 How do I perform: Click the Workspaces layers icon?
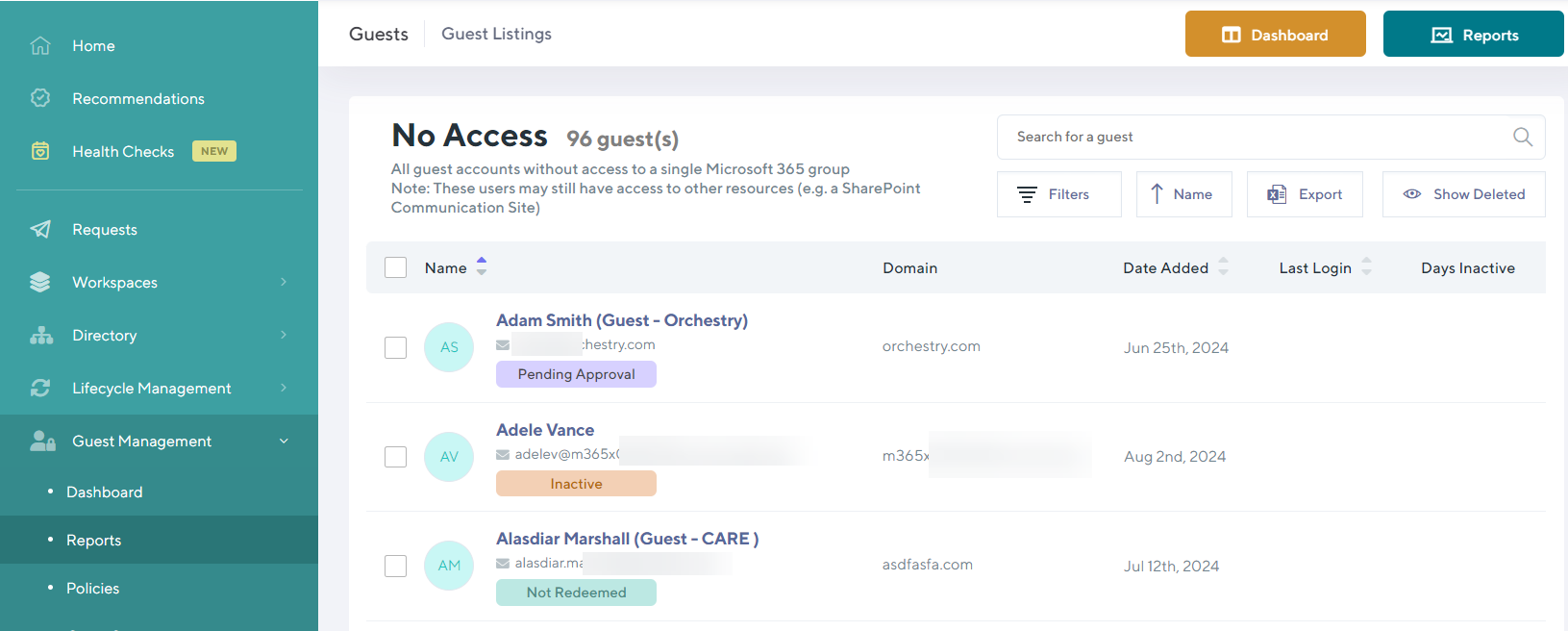[x=40, y=282]
